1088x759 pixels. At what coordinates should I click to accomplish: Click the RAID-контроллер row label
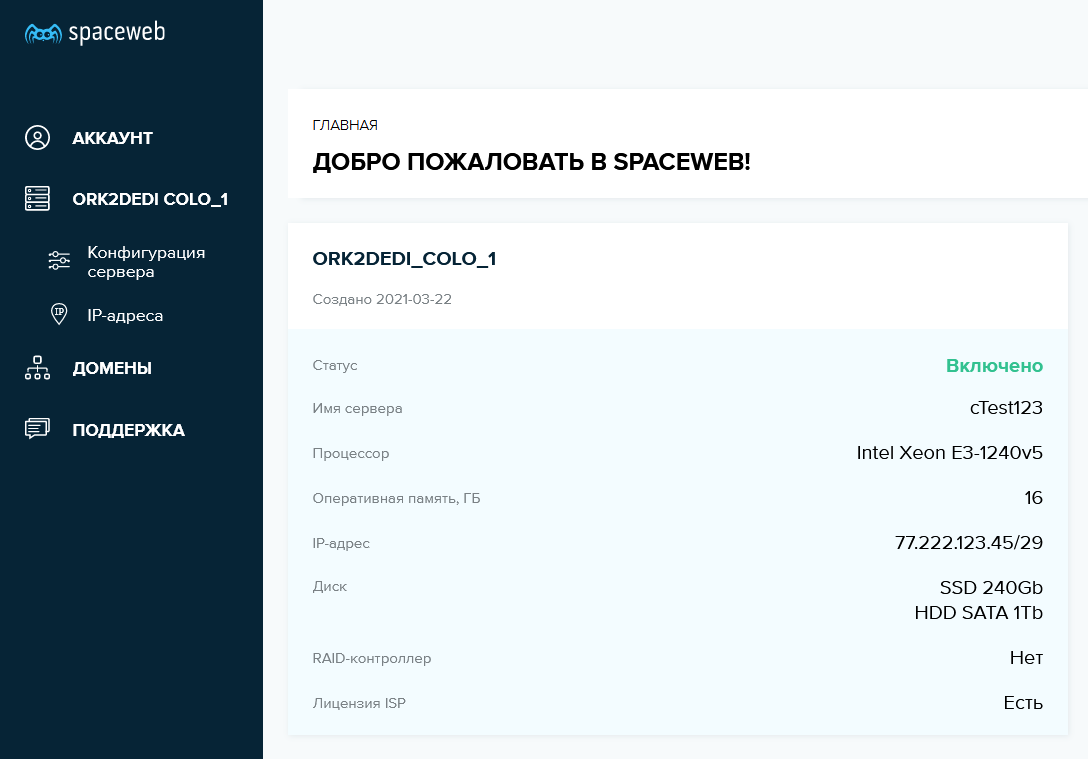coord(371,658)
